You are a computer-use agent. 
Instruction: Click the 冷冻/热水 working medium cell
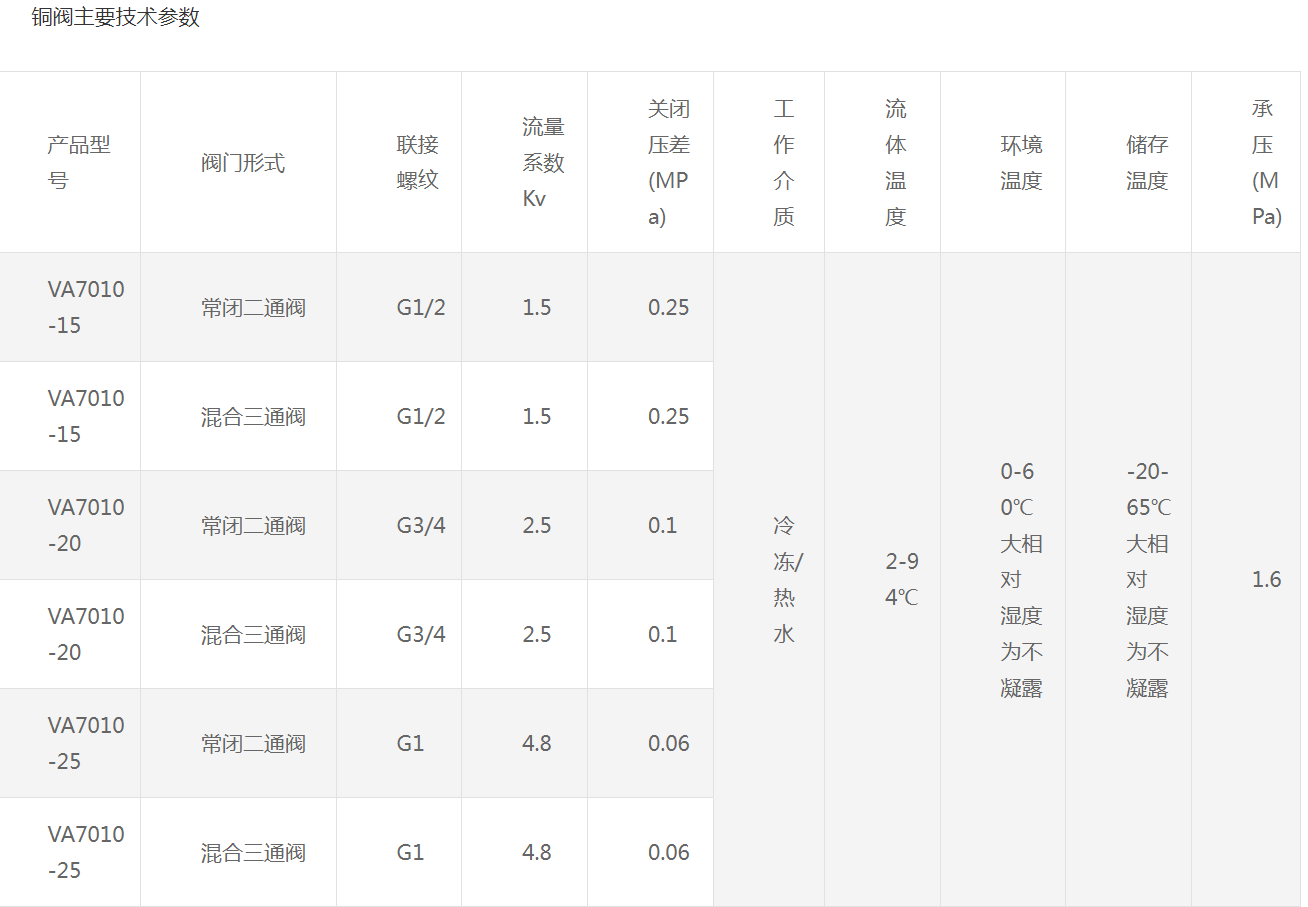point(786,580)
